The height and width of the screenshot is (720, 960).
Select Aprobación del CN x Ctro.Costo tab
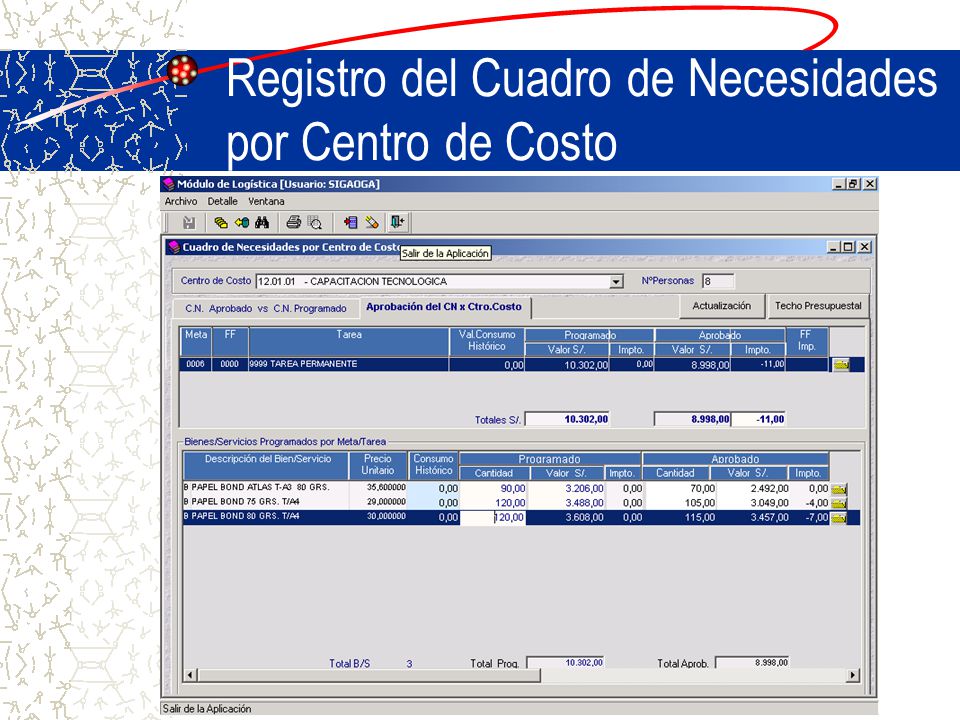[444, 307]
